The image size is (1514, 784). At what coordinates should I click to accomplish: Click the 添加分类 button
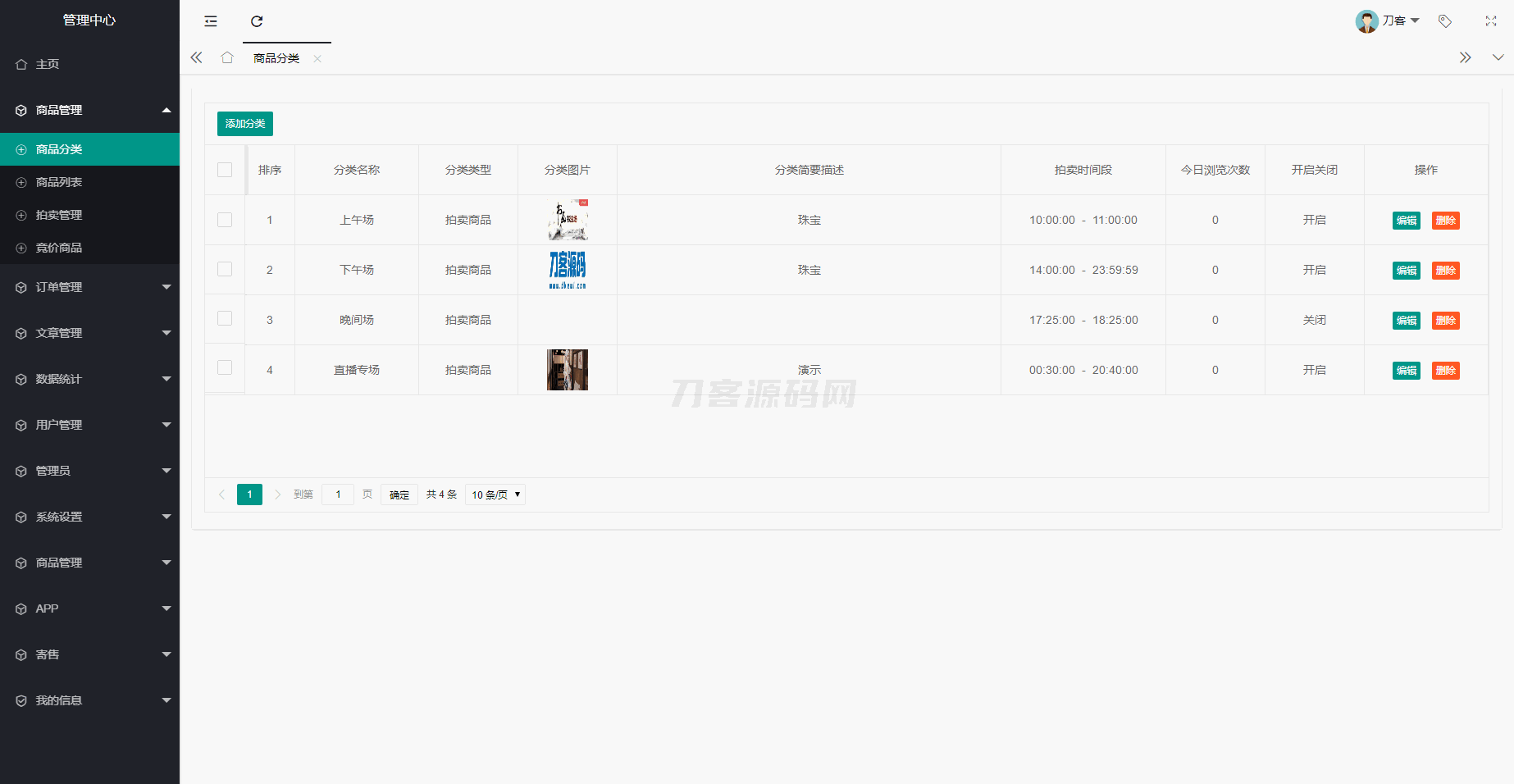pyautogui.click(x=244, y=124)
